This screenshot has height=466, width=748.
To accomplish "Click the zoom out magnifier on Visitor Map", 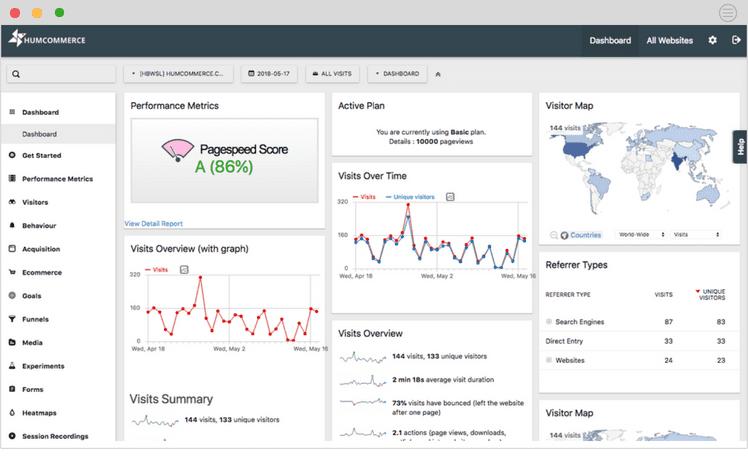I will coord(554,235).
